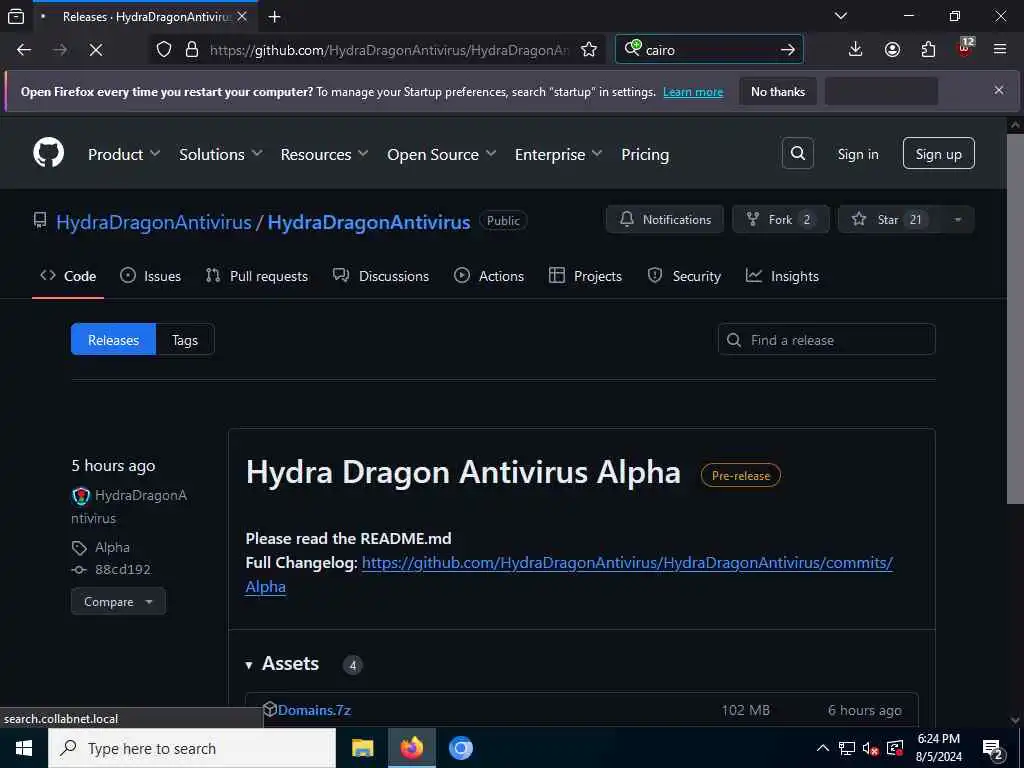Click the Windows taskbar search box
1024x768 pixels.
coord(192,748)
